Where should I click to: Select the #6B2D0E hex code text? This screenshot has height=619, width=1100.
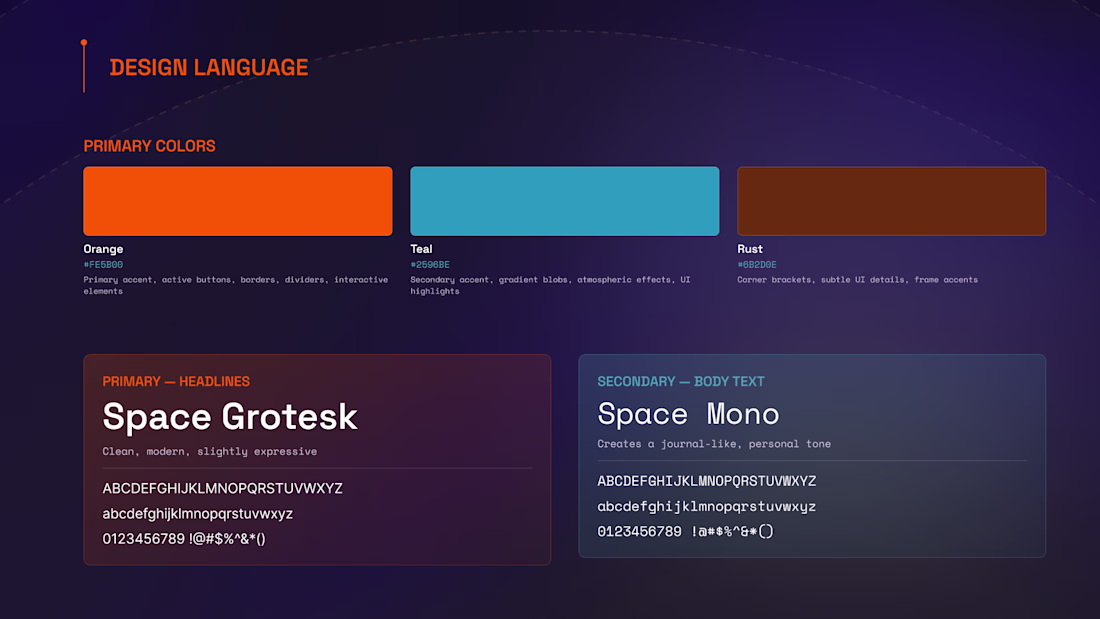pos(757,265)
